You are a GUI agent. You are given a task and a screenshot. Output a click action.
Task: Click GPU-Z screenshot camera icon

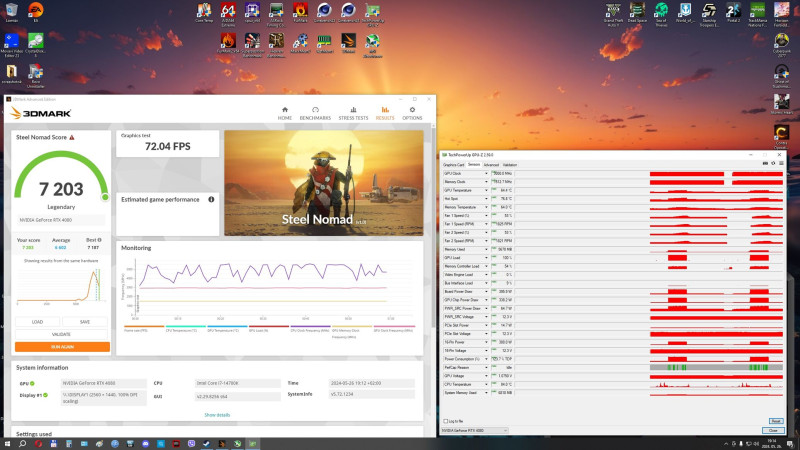[x=765, y=163]
